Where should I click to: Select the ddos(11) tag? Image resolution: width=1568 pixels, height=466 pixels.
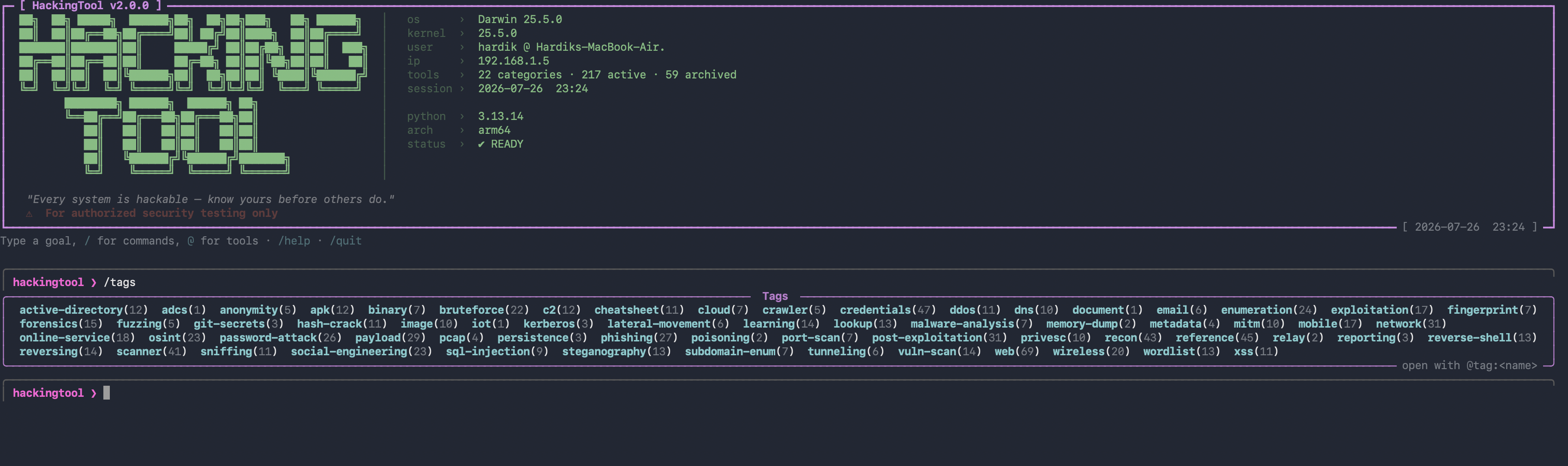coord(975,310)
